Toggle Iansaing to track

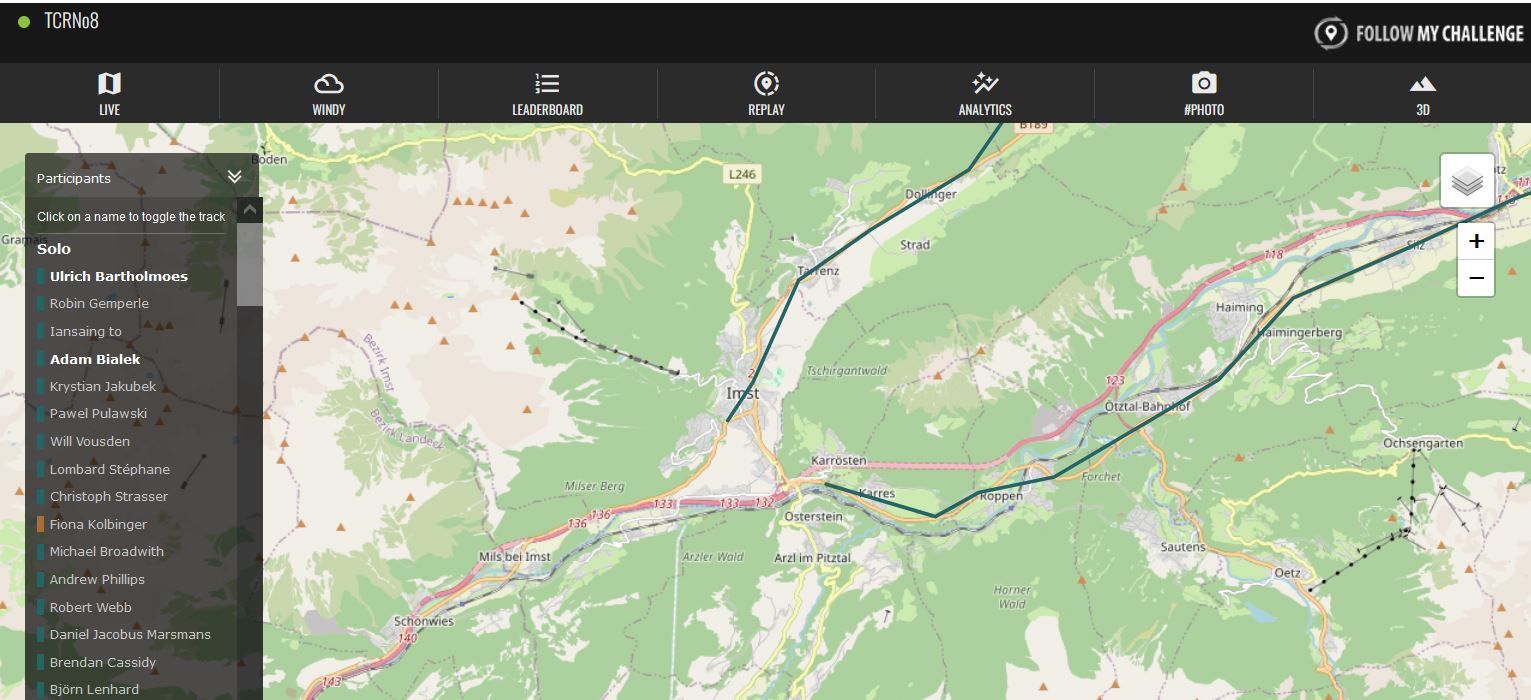[x=85, y=331]
